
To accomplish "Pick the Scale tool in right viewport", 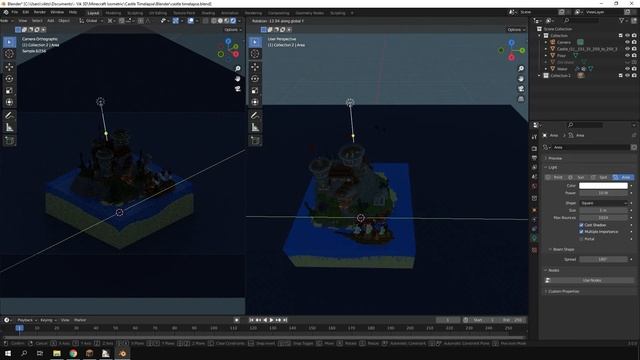I will pyautogui.click(x=255, y=90).
